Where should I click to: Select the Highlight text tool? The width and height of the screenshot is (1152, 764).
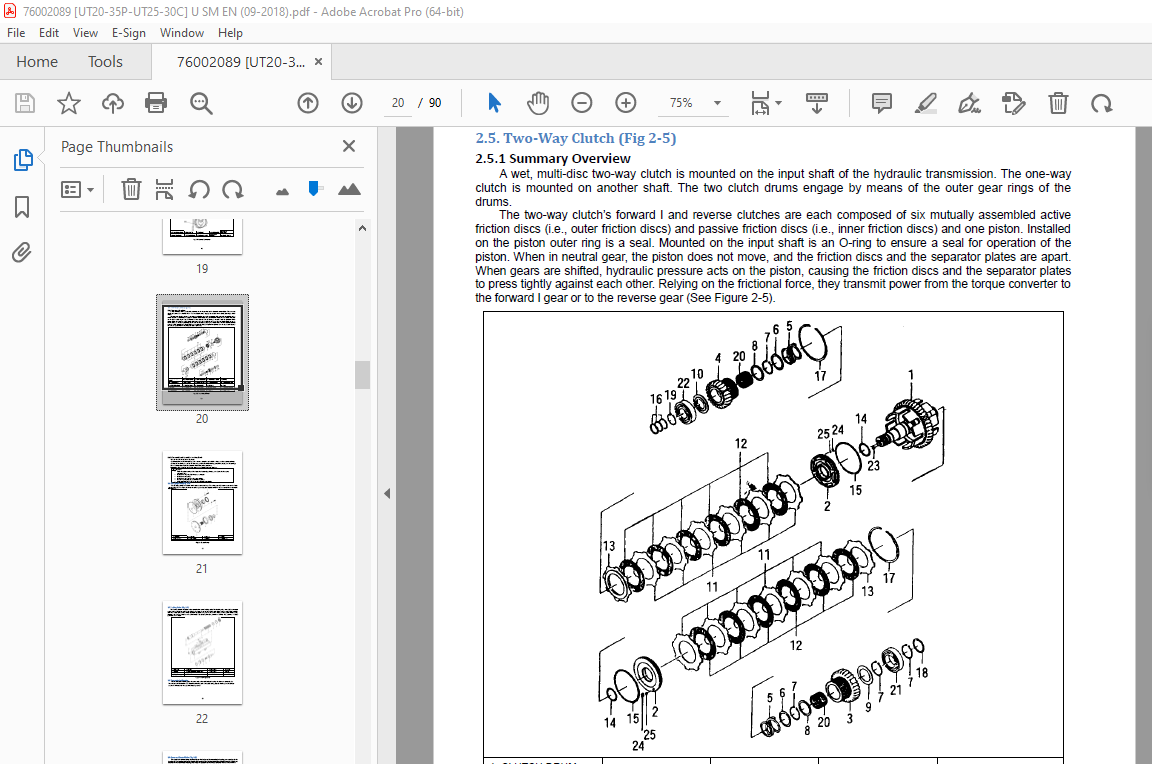click(926, 103)
